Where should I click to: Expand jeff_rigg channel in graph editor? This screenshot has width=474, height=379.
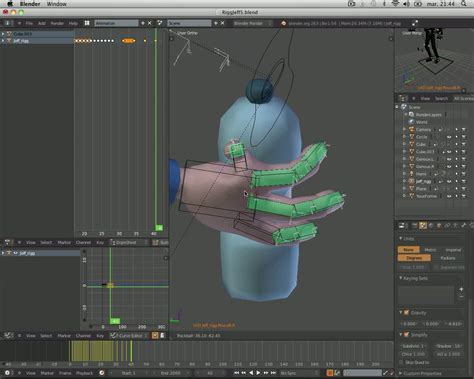[3, 253]
